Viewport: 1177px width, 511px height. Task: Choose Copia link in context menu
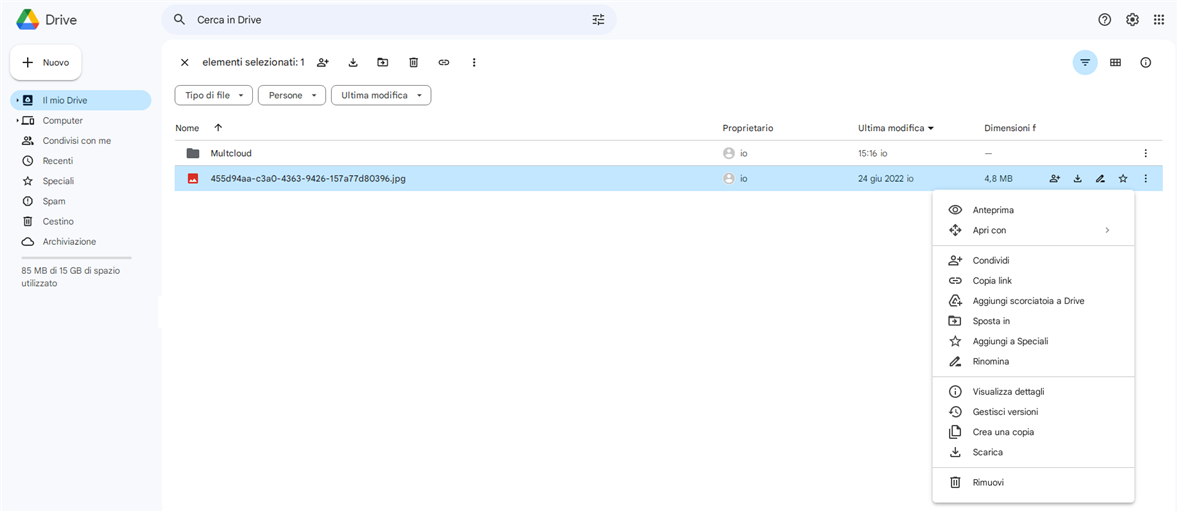click(x=1033, y=281)
